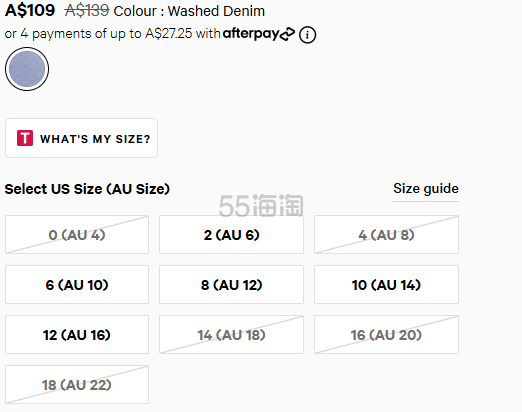Select the Washed Denim colour swatch
The height and width of the screenshot is (412, 522).
27,69
